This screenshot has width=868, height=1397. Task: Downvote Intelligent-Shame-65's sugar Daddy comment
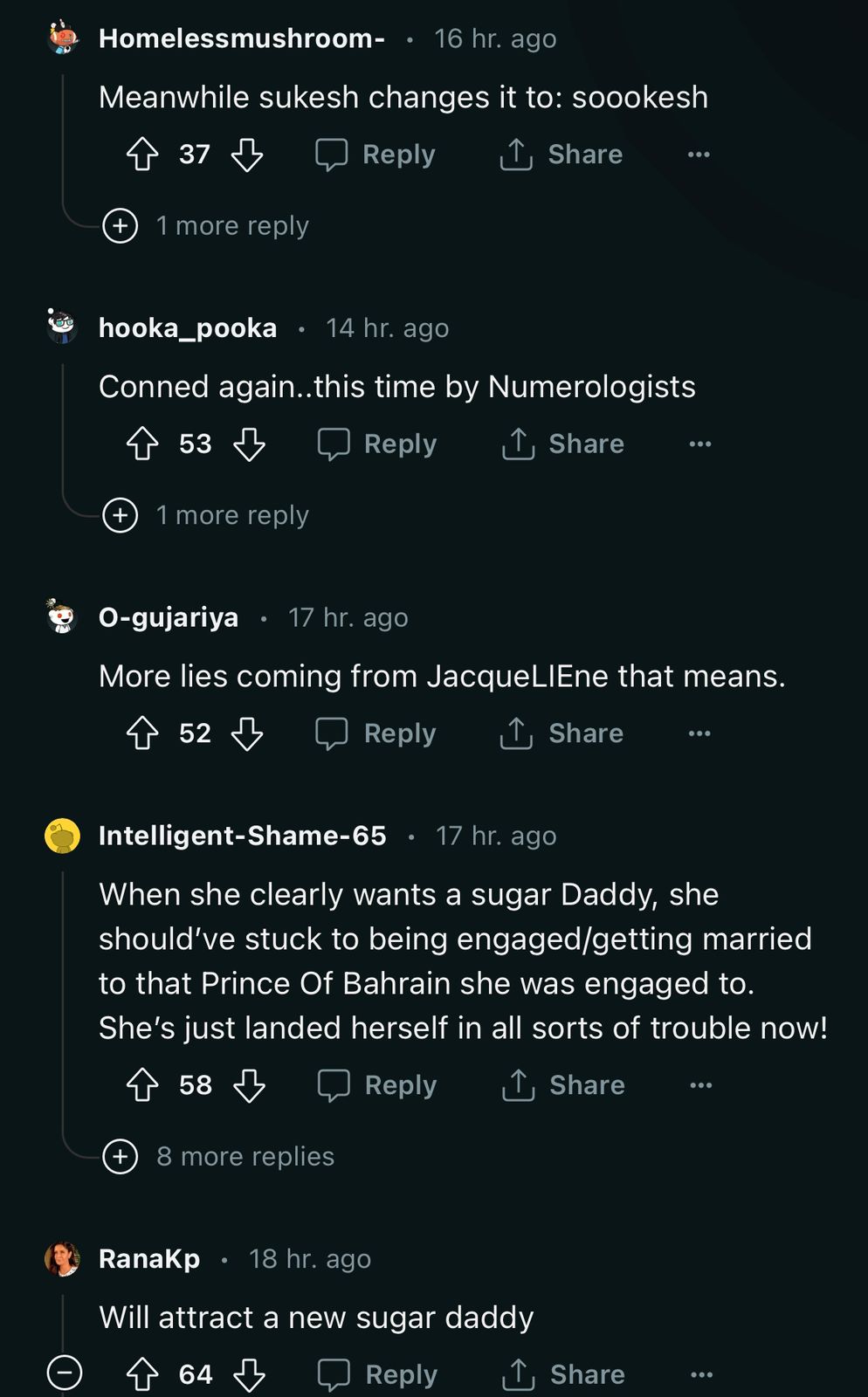[249, 1085]
